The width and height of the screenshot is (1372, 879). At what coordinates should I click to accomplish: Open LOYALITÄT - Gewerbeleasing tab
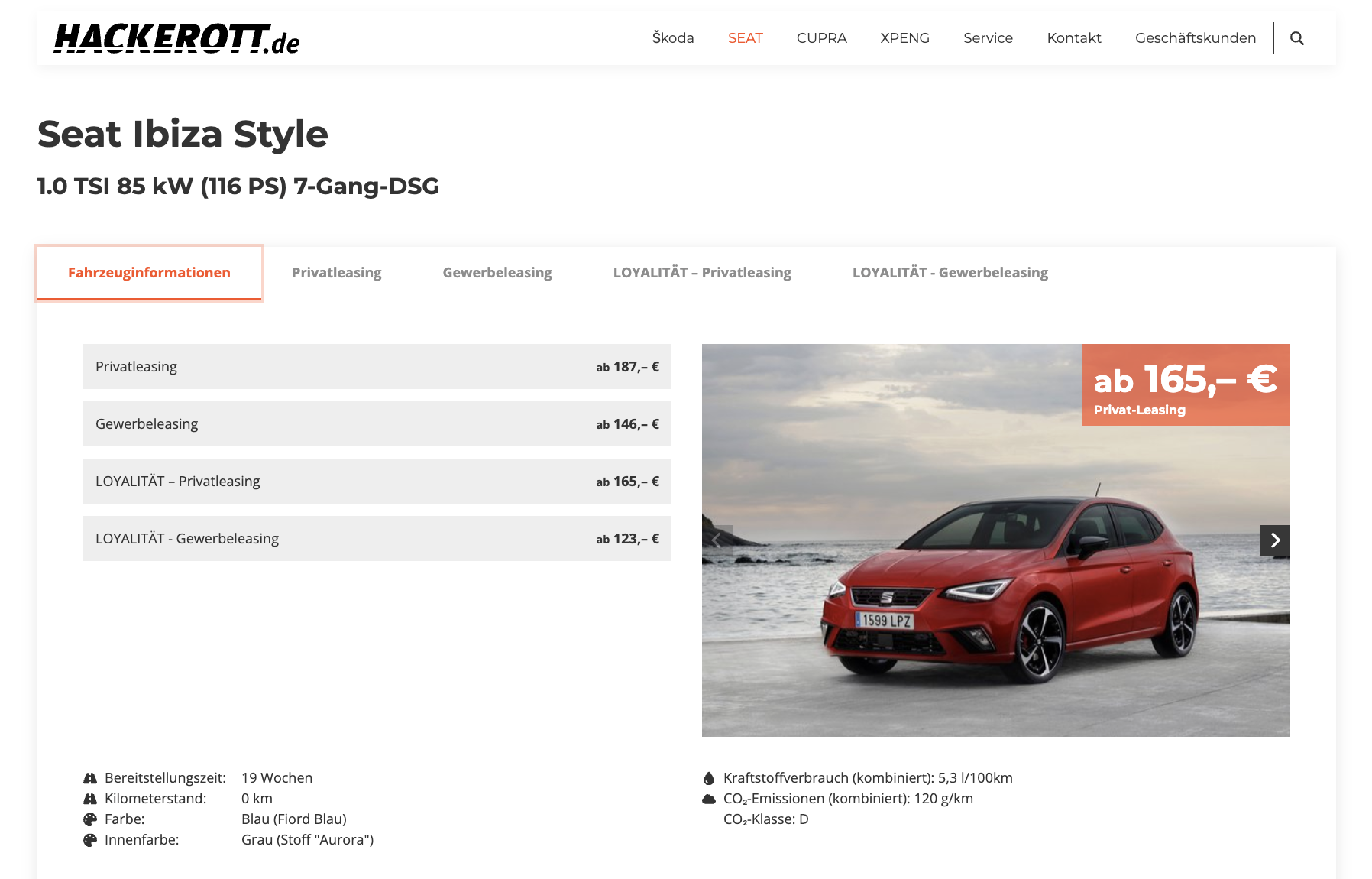(x=950, y=273)
